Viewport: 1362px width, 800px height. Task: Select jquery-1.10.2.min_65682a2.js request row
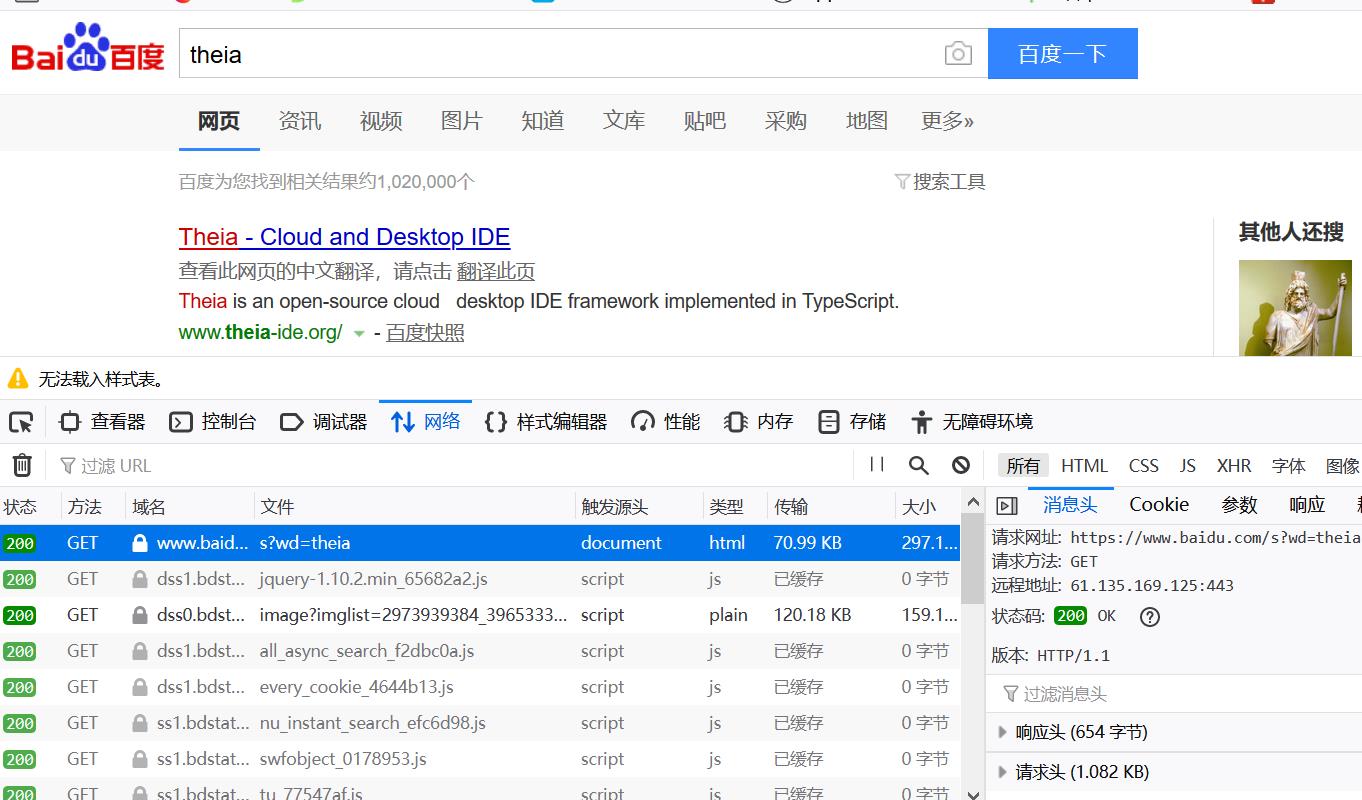(x=480, y=579)
